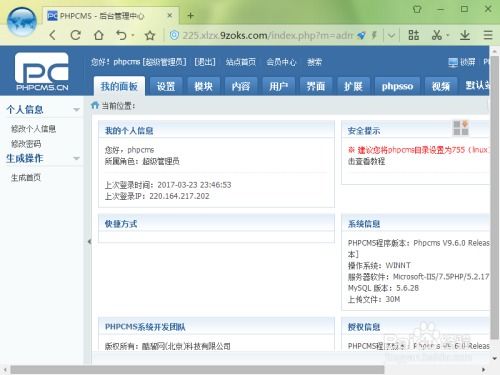Select the 我的面板 tab

pos(119,86)
